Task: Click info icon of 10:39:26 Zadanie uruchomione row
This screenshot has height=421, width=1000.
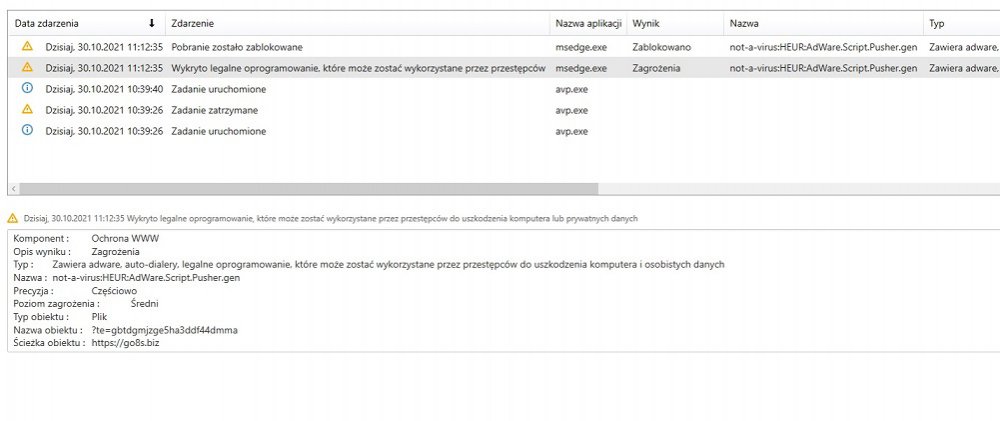Action: click(x=27, y=131)
